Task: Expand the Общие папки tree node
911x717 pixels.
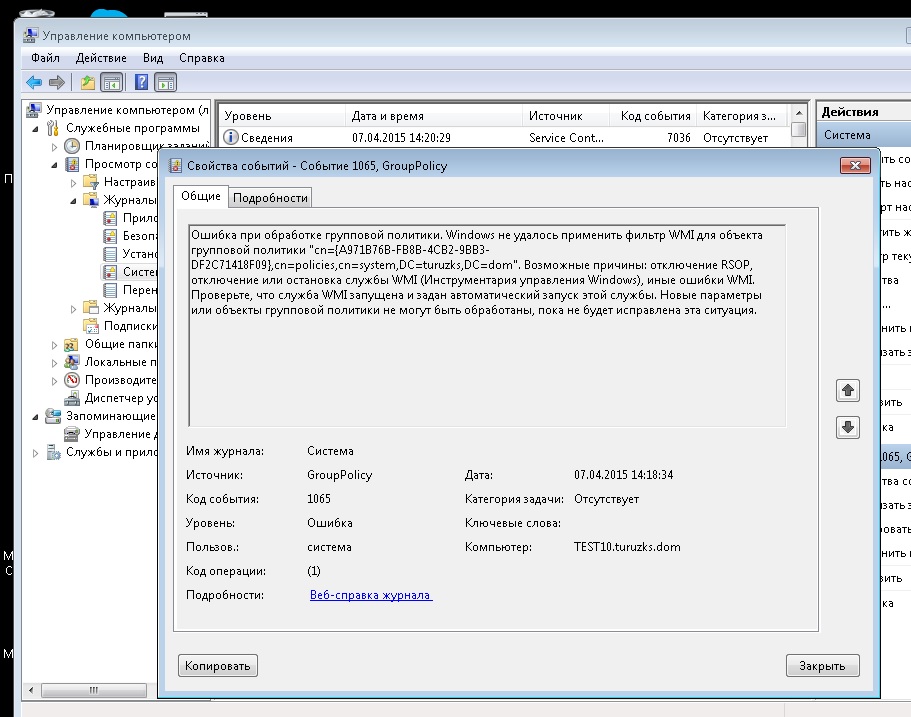Action: pos(55,345)
